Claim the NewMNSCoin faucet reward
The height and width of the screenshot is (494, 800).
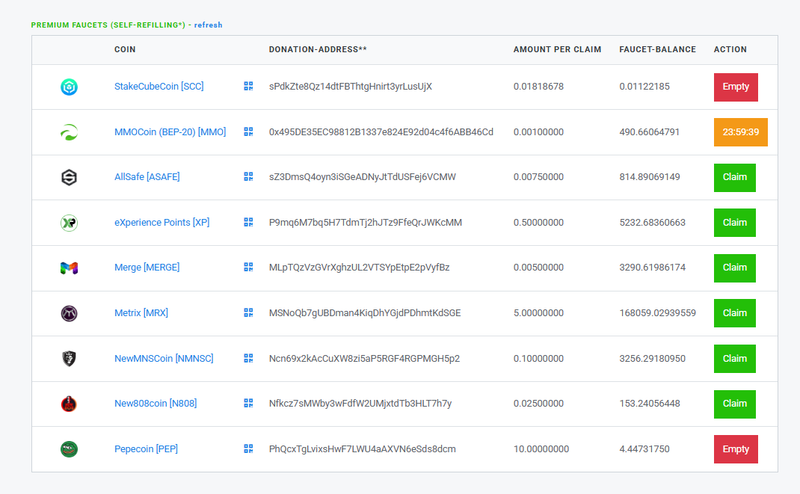point(734,358)
